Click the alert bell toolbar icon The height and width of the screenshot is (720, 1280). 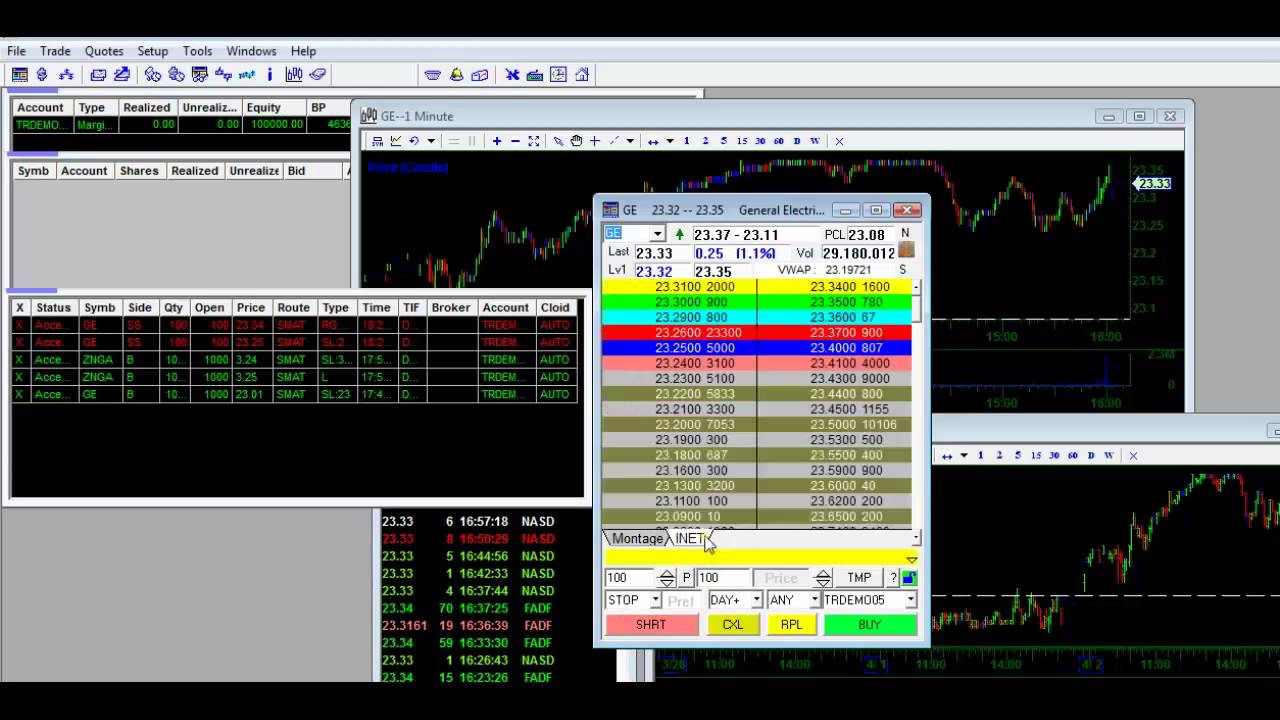pos(456,74)
